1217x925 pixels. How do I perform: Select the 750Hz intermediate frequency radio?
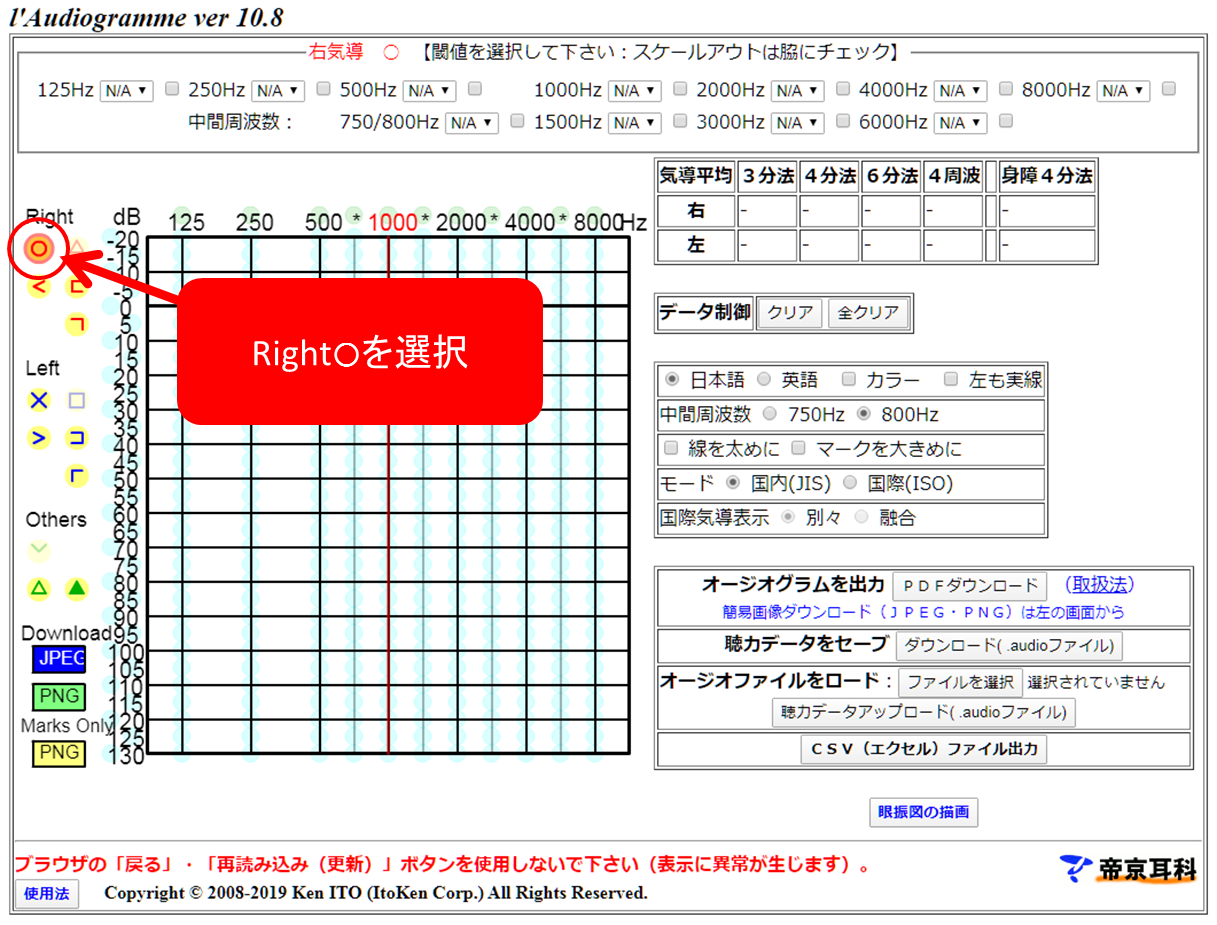point(769,413)
